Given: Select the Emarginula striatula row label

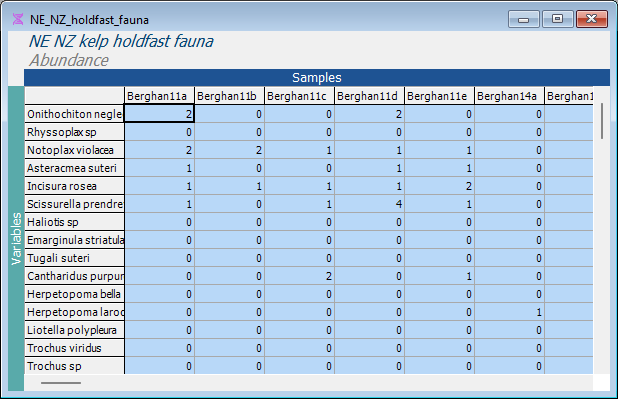Looking at the screenshot, I should 74,240.
